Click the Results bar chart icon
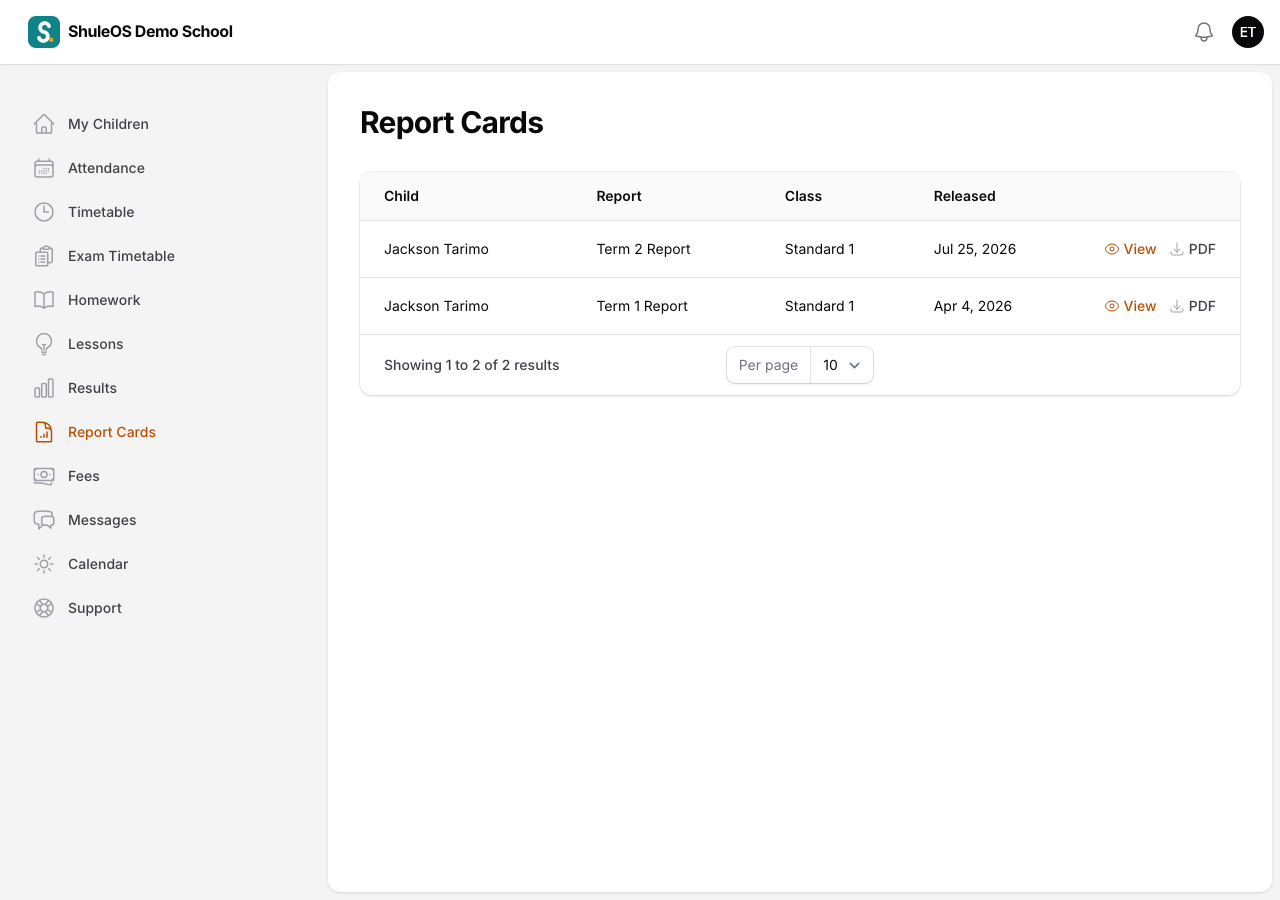 click(x=44, y=388)
